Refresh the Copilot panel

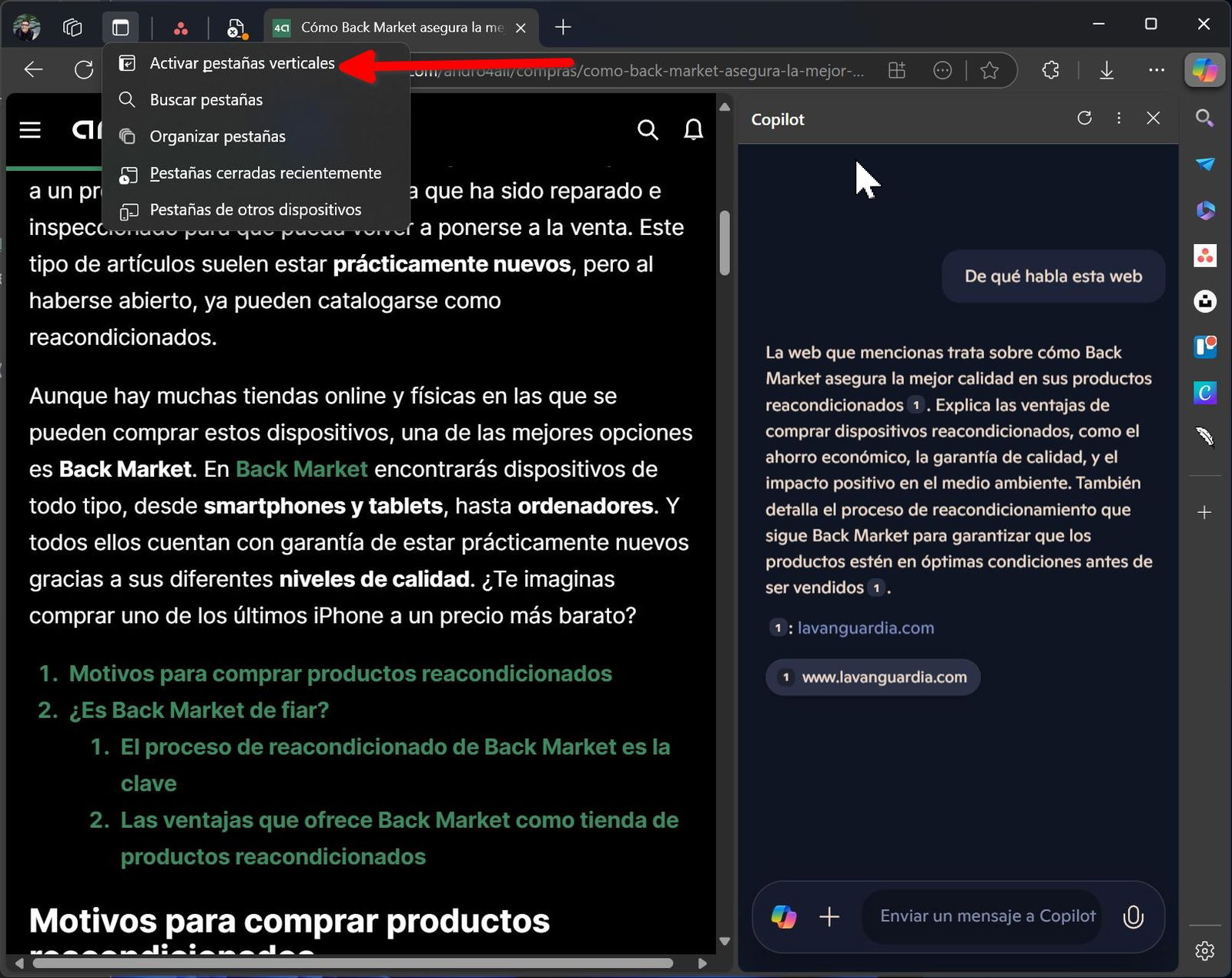1085,118
